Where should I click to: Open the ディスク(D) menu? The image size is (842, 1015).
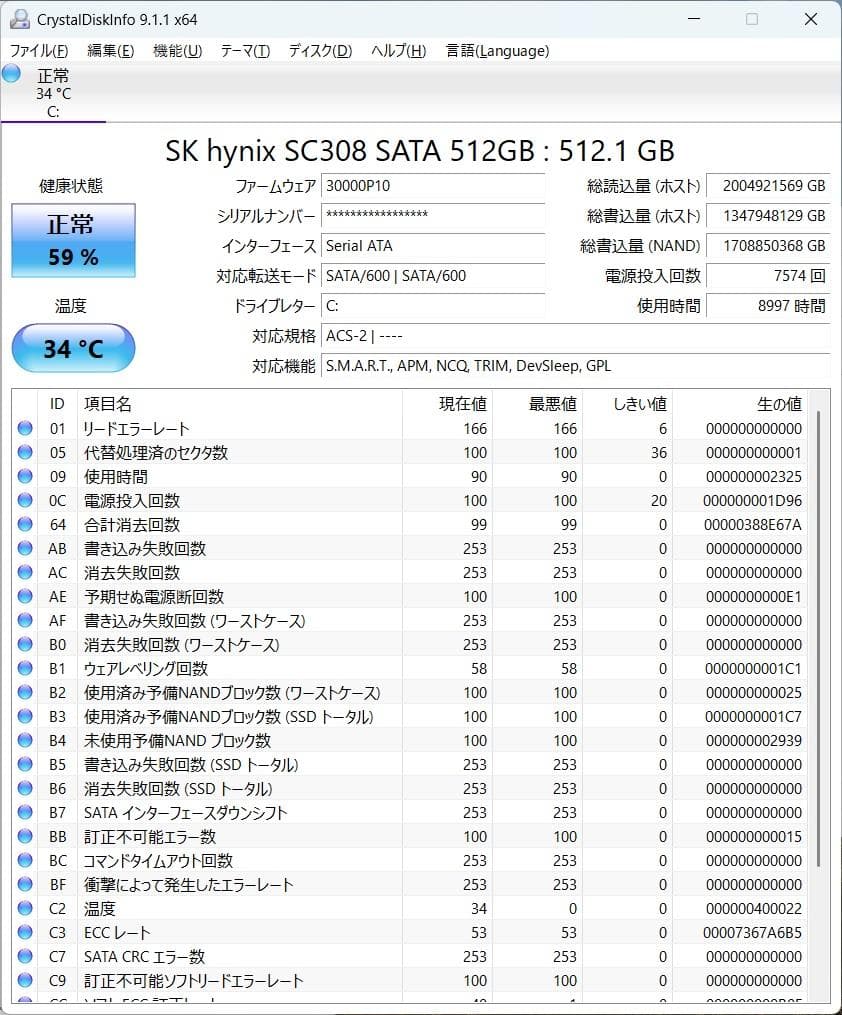[x=320, y=50]
